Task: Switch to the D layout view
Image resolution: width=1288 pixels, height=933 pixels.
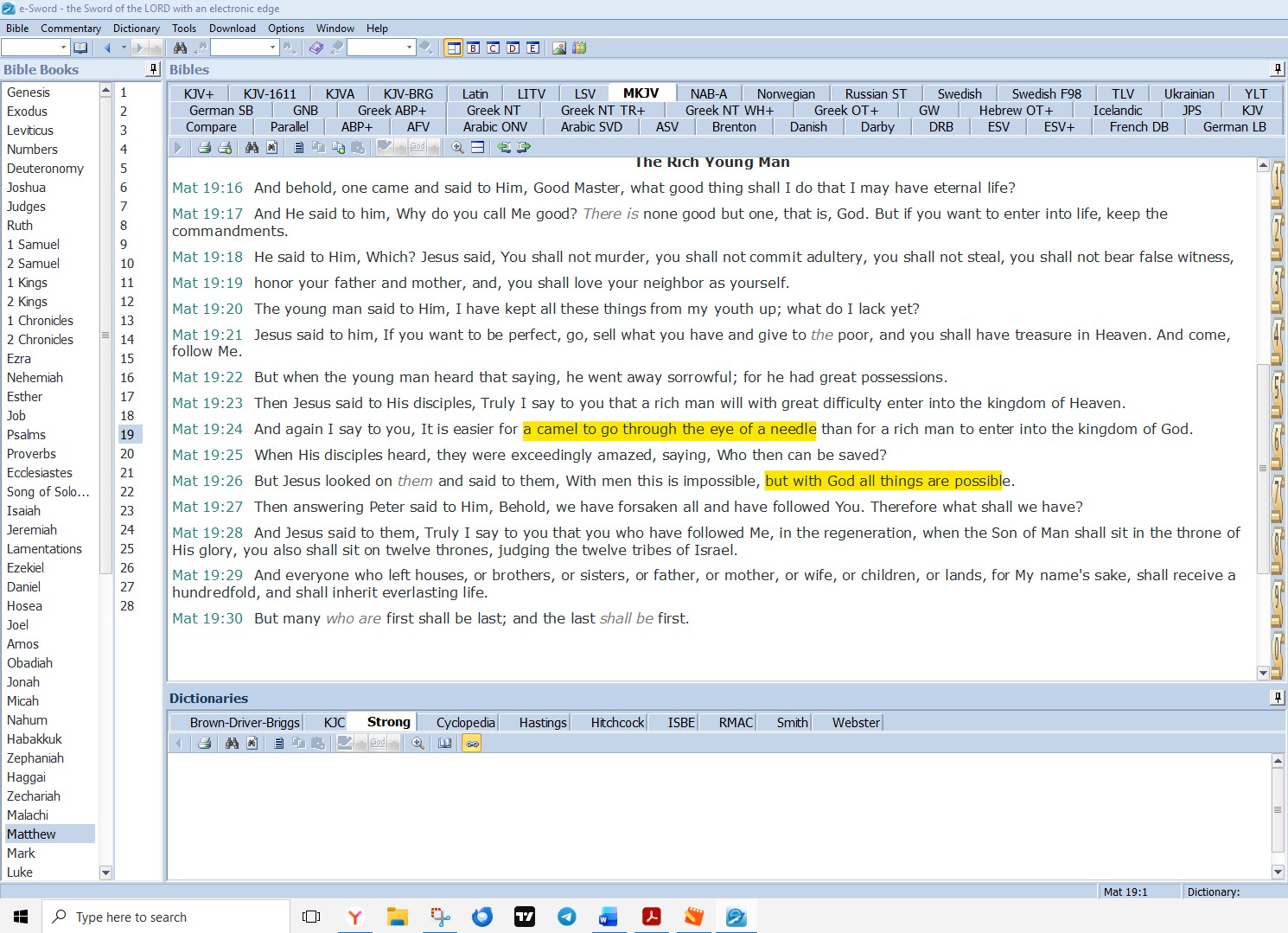Action: coord(513,48)
